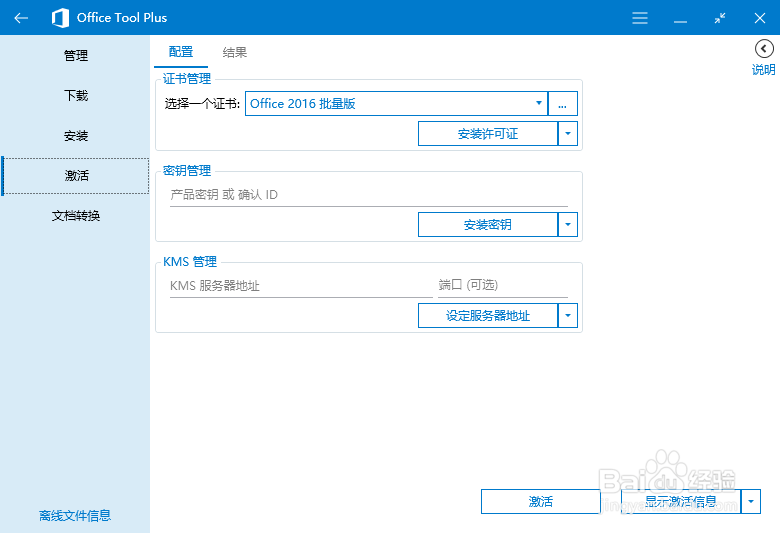The height and width of the screenshot is (533, 780).
Task: Click the 显示激活信息 button
Action: (x=681, y=502)
